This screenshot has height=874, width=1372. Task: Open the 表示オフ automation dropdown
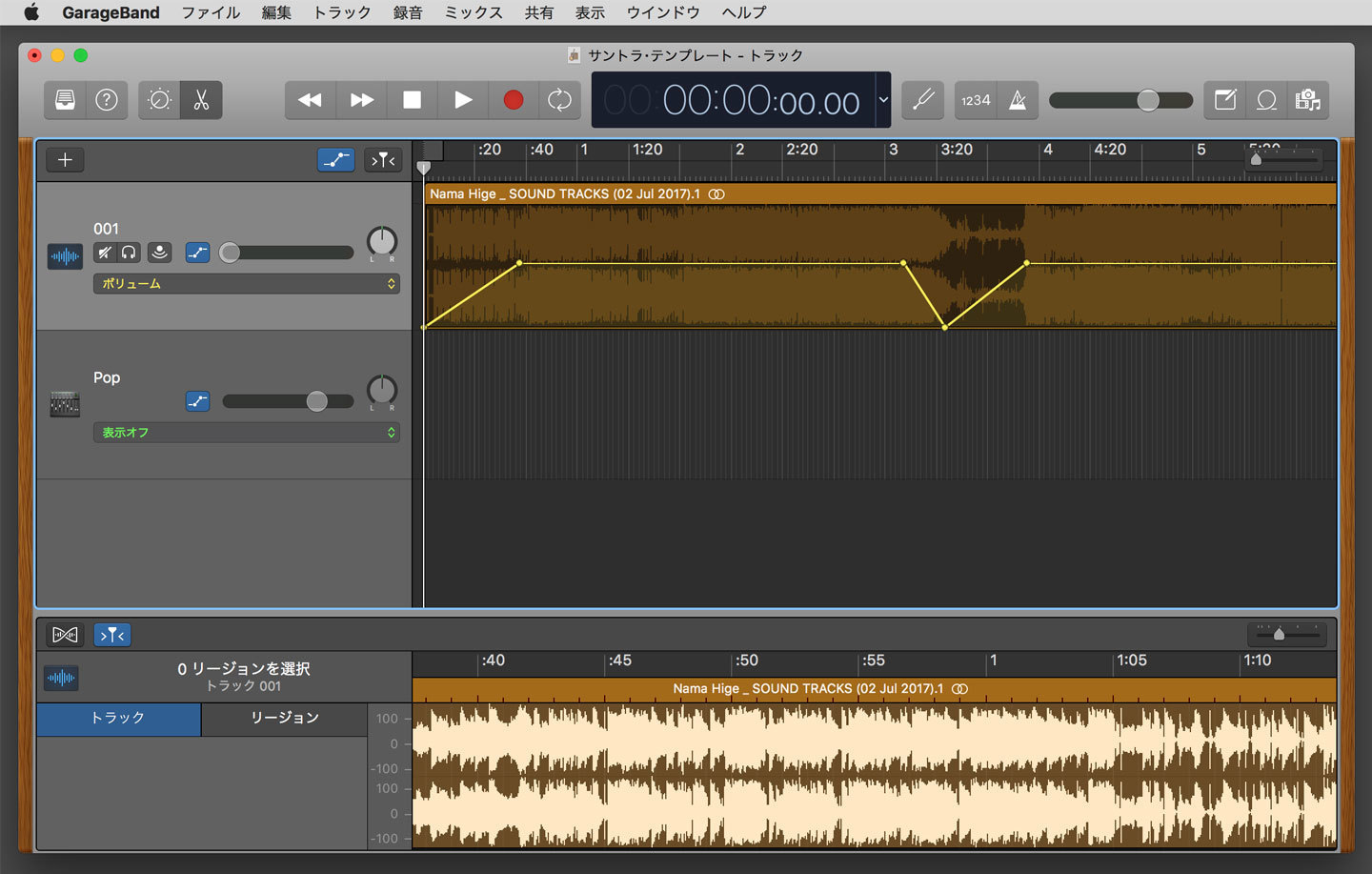(247, 433)
